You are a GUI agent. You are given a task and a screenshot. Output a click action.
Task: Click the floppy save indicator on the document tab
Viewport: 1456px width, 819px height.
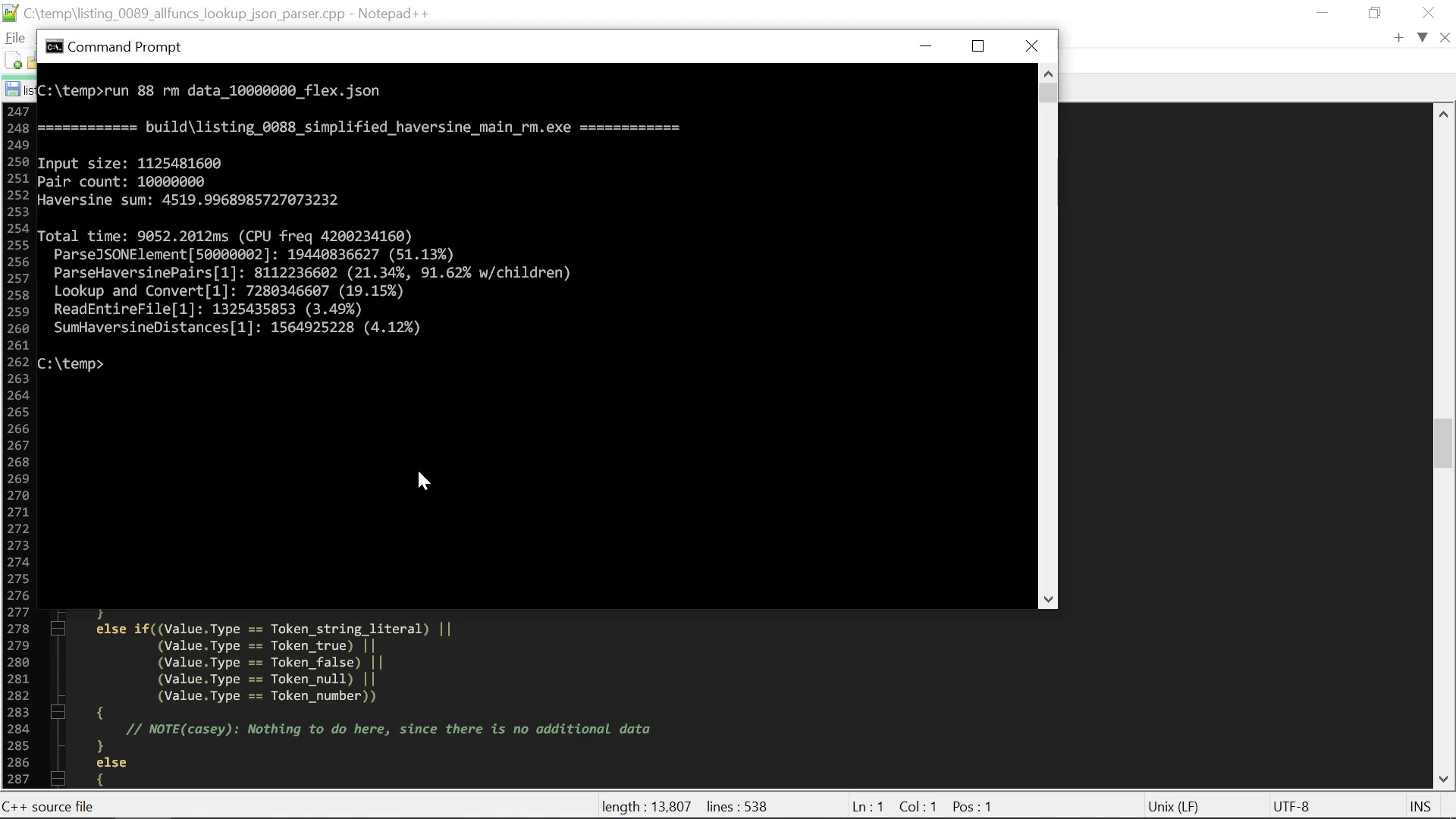coord(12,89)
